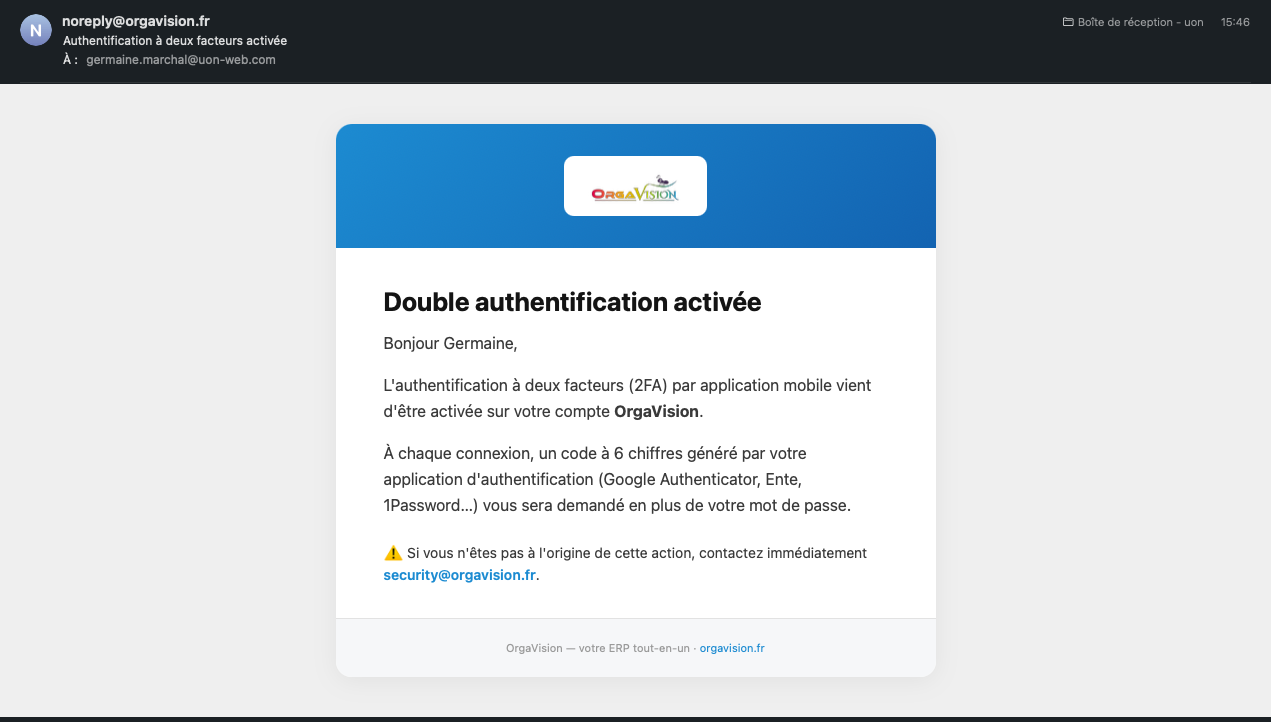Click the 15:46 timestamp
The height and width of the screenshot is (722, 1271).
1235,22
